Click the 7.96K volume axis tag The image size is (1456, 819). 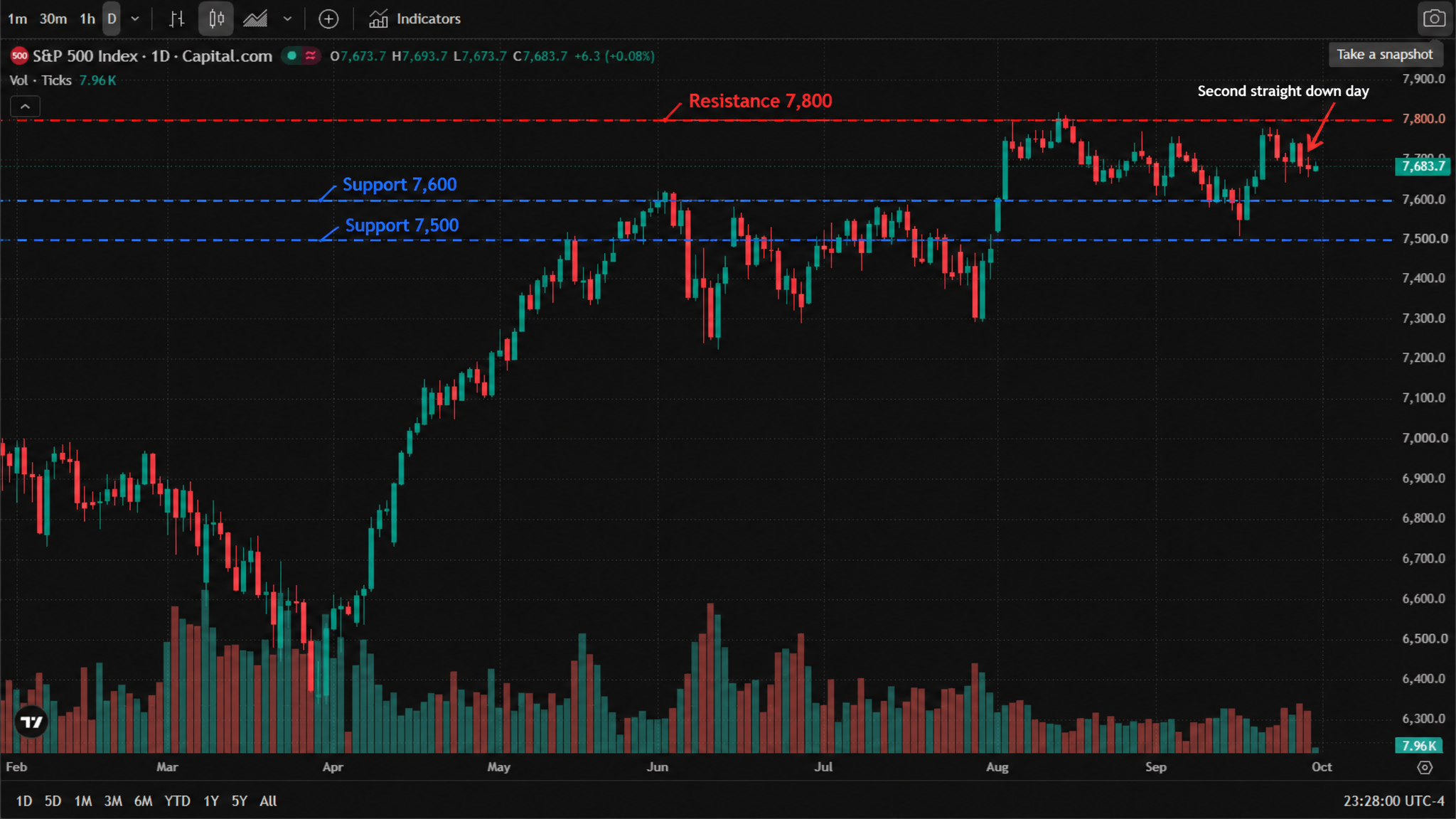coord(1419,746)
